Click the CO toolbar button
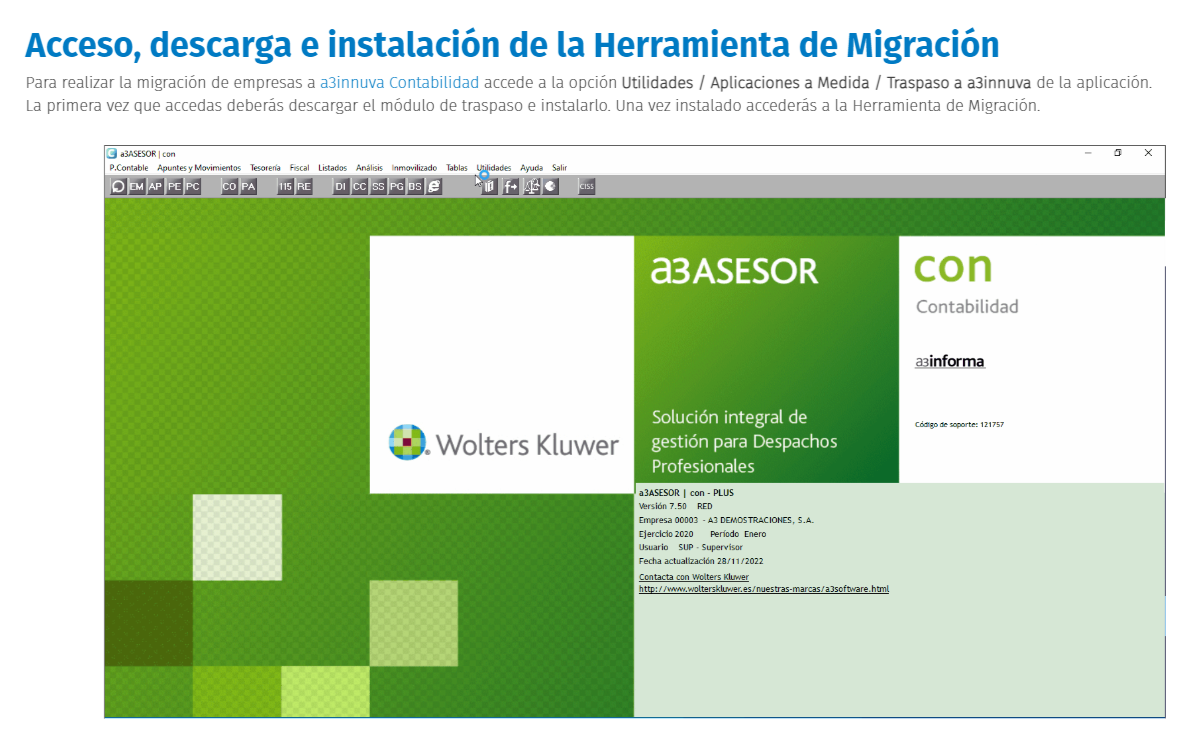Viewport: 1202px width, 746px height. (229, 186)
